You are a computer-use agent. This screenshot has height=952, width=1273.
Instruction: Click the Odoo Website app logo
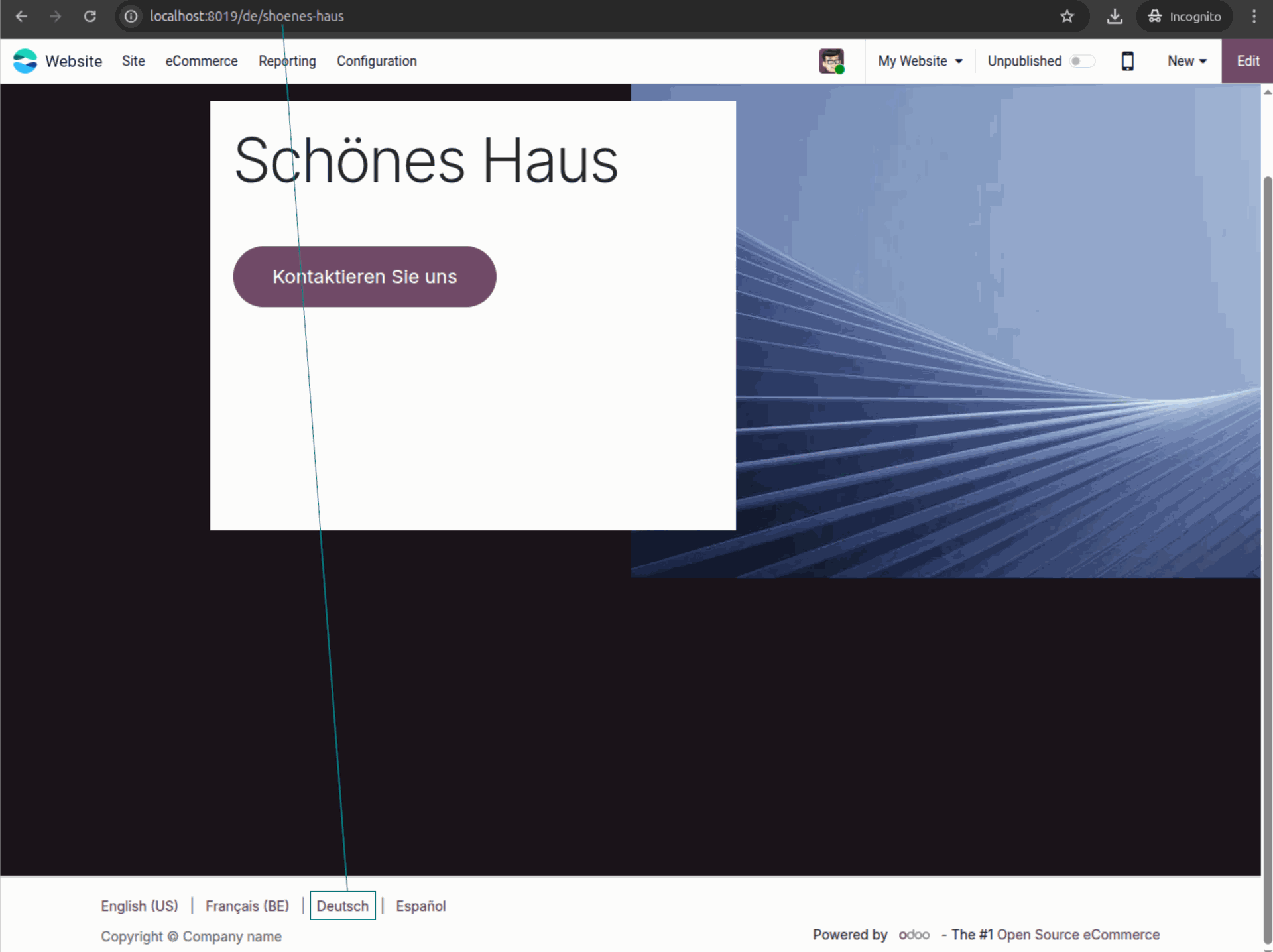(x=25, y=61)
